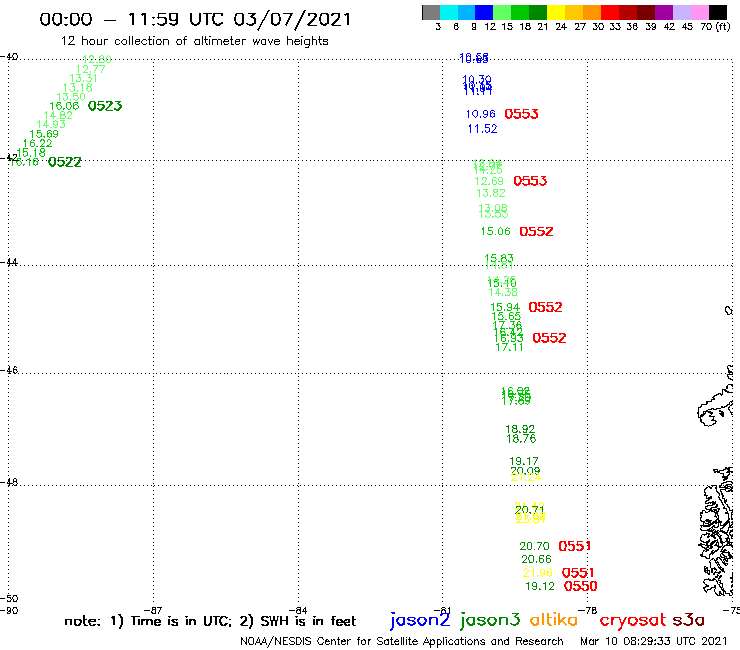Viewport: 740px width, 650px height.
Task: Click the wave height value 19.17
Action: [x=524, y=461]
